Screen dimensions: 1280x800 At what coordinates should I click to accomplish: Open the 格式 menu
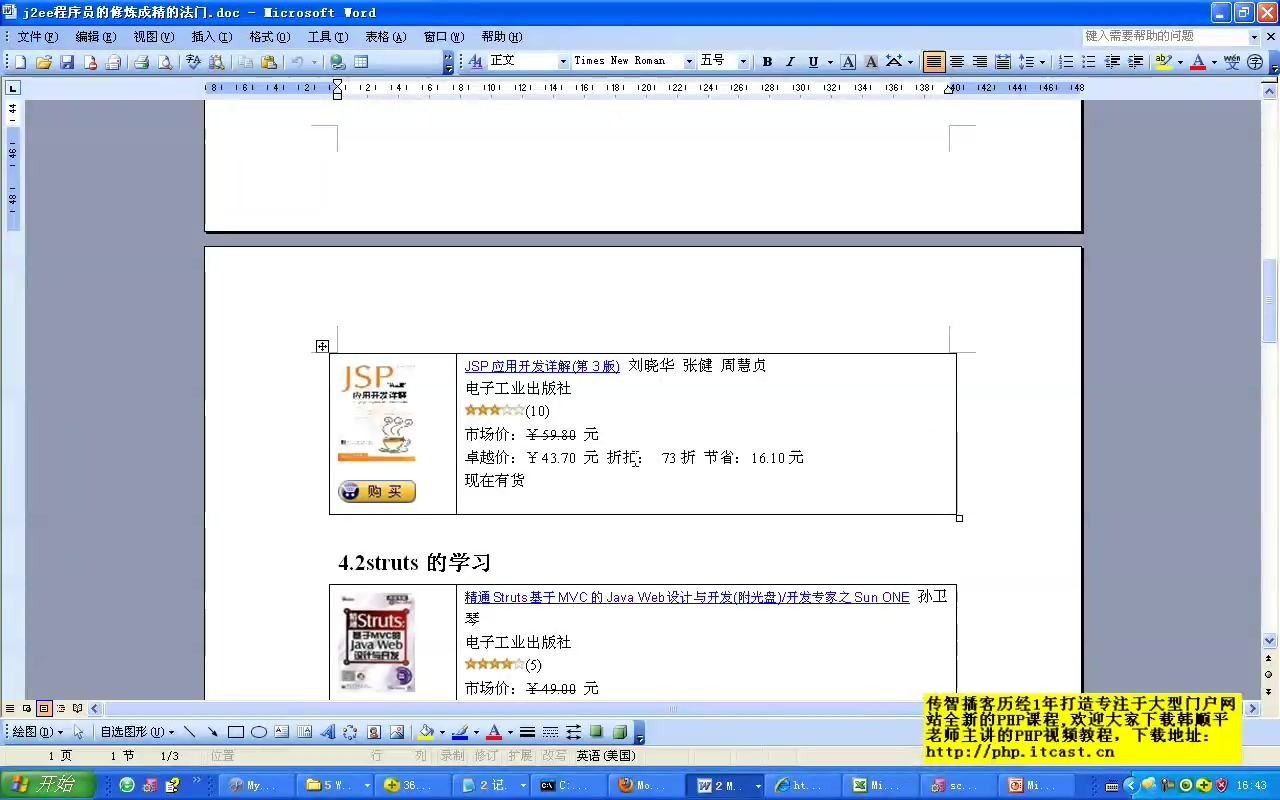(x=270, y=37)
